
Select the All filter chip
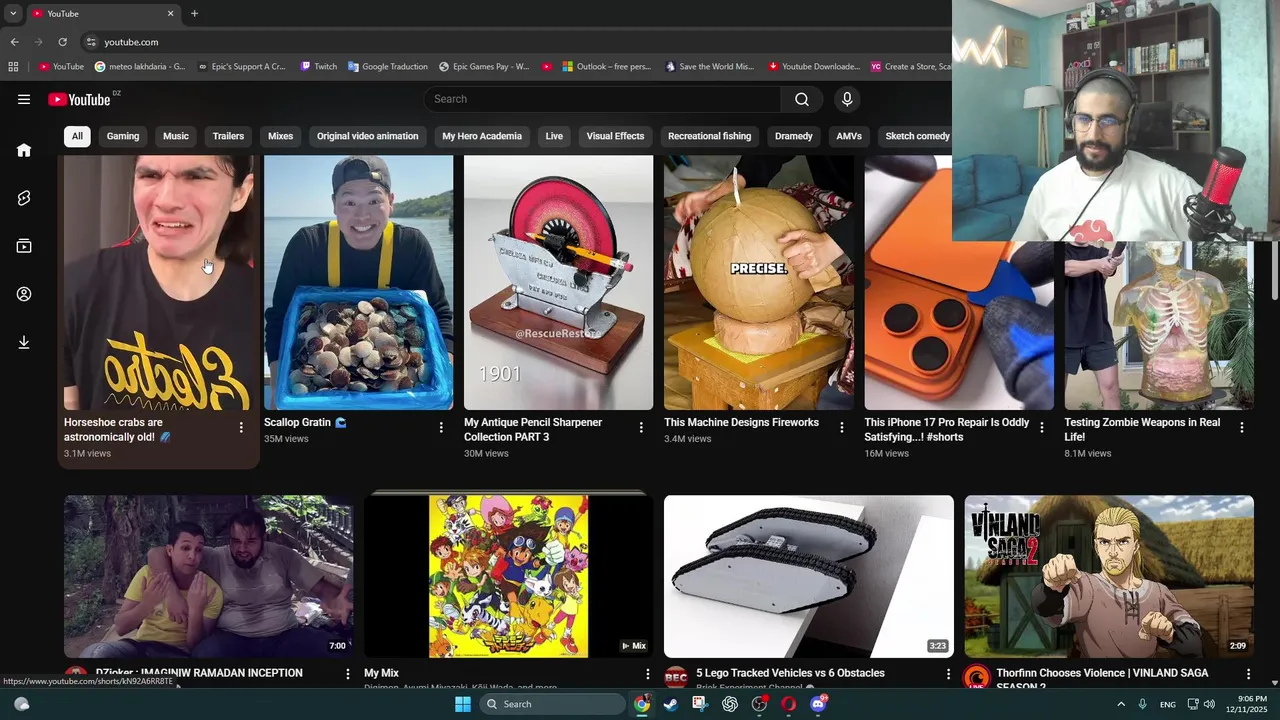coord(77,136)
